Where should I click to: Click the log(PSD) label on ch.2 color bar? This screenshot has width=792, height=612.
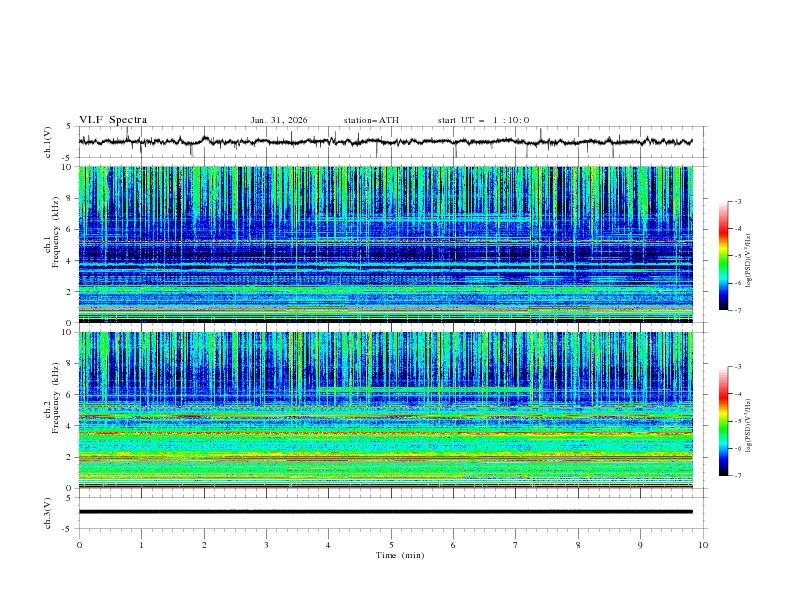[748, 425]
